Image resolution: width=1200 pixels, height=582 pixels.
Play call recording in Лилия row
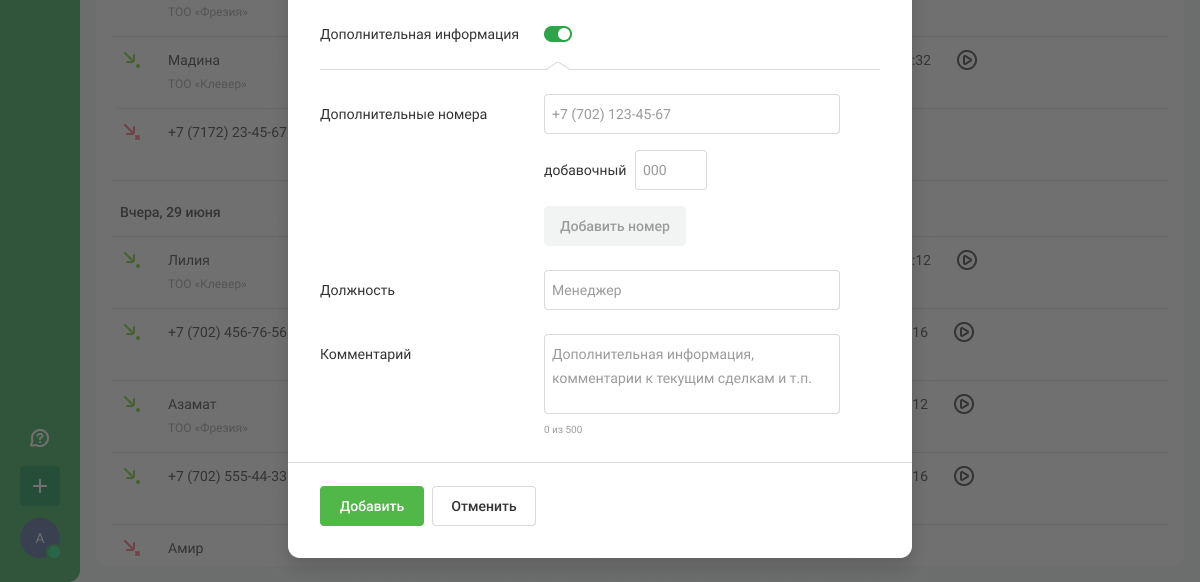click(x=966, y=260)
